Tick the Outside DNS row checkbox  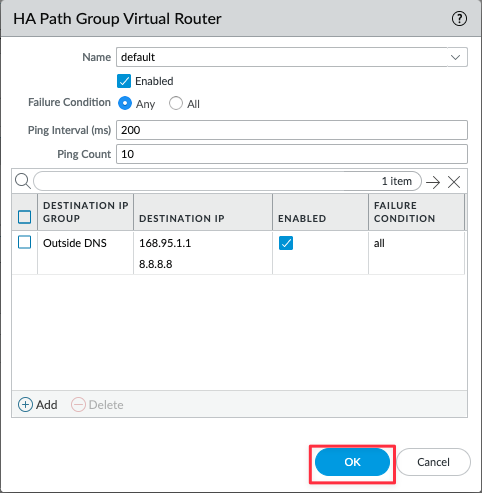click(24, 242)
